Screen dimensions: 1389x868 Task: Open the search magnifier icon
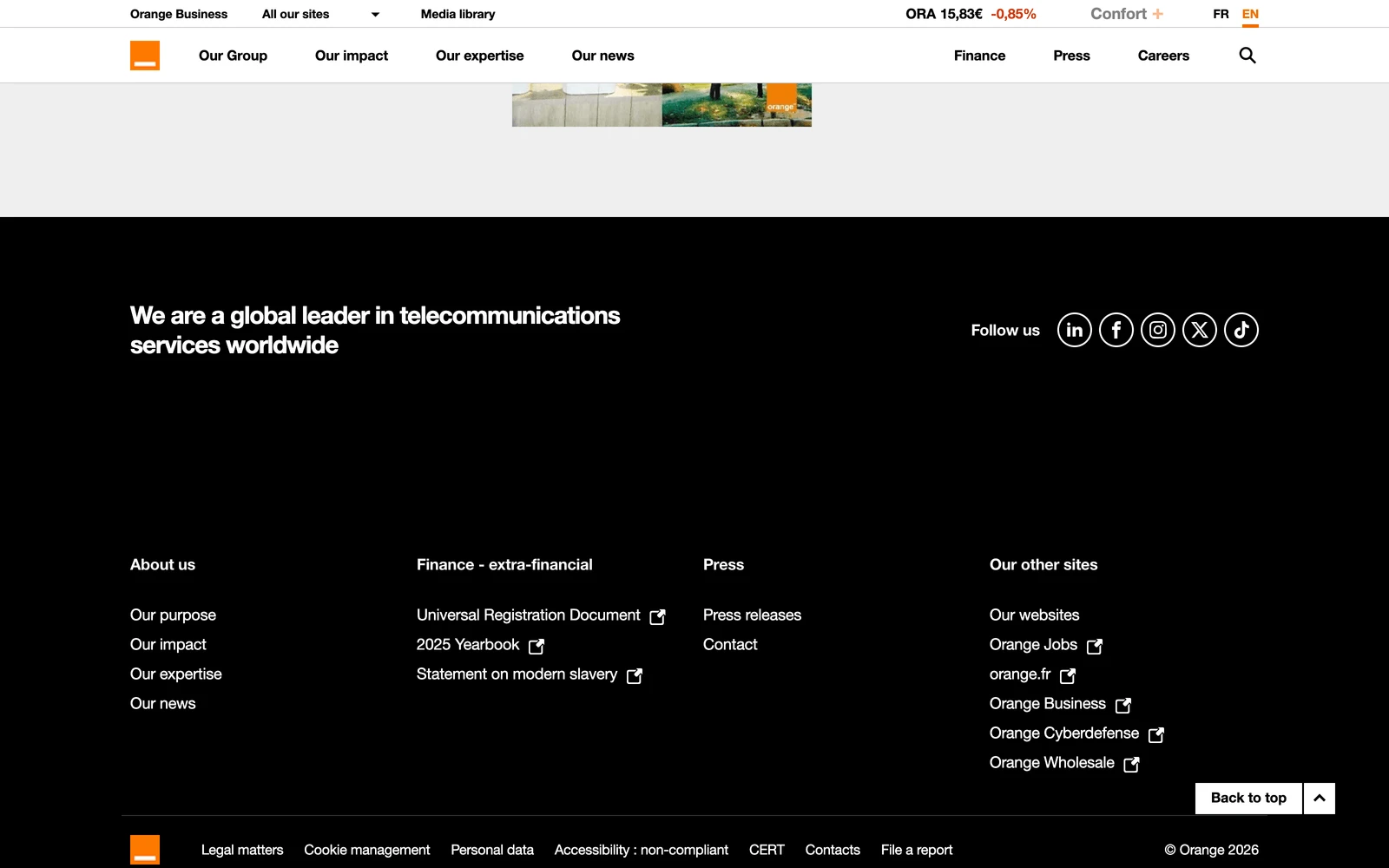[x=1247, y=56]
